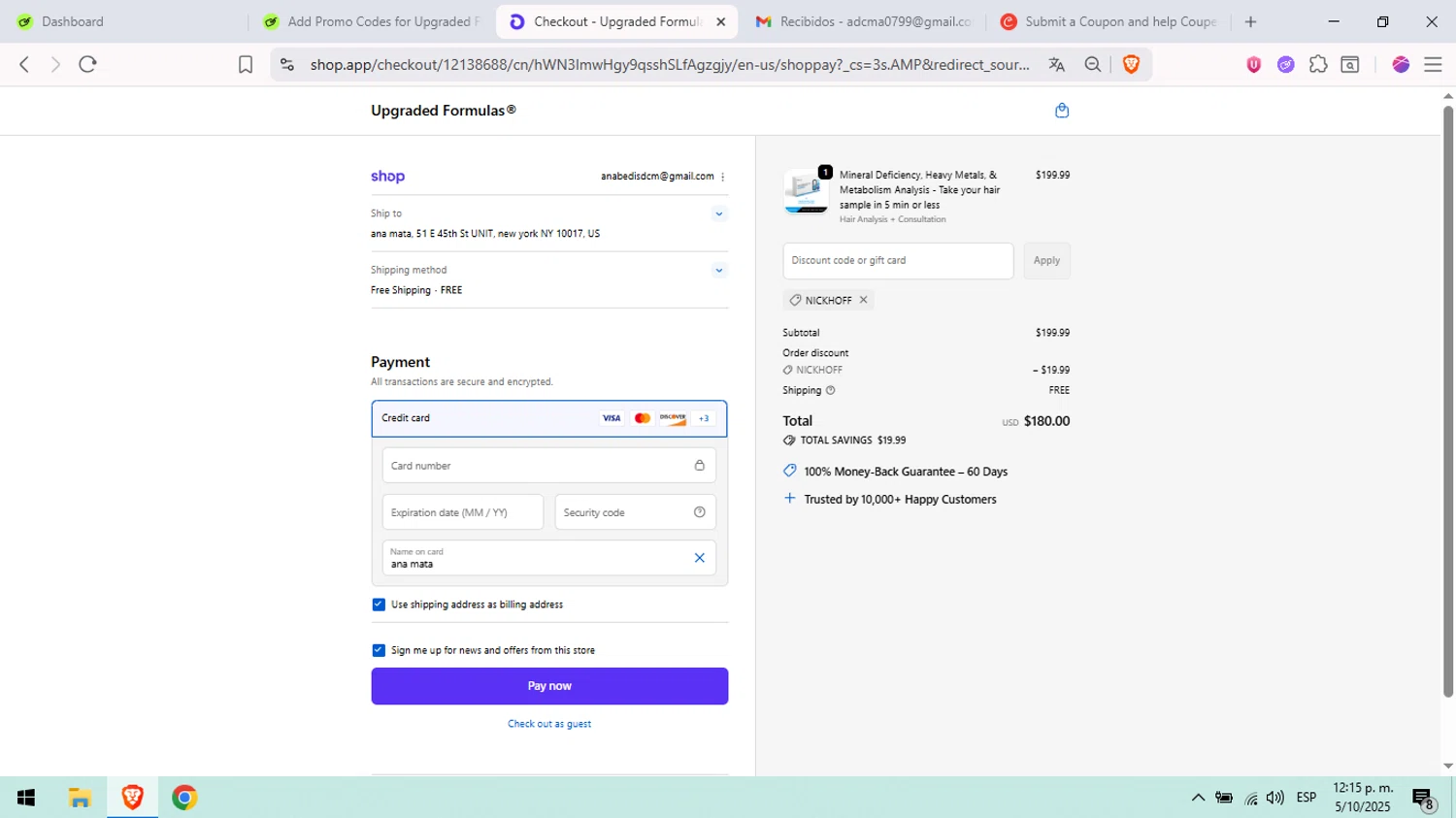Open the round purple extension icon
This screenshot has width=1456, height=818.
point(1285,64)
